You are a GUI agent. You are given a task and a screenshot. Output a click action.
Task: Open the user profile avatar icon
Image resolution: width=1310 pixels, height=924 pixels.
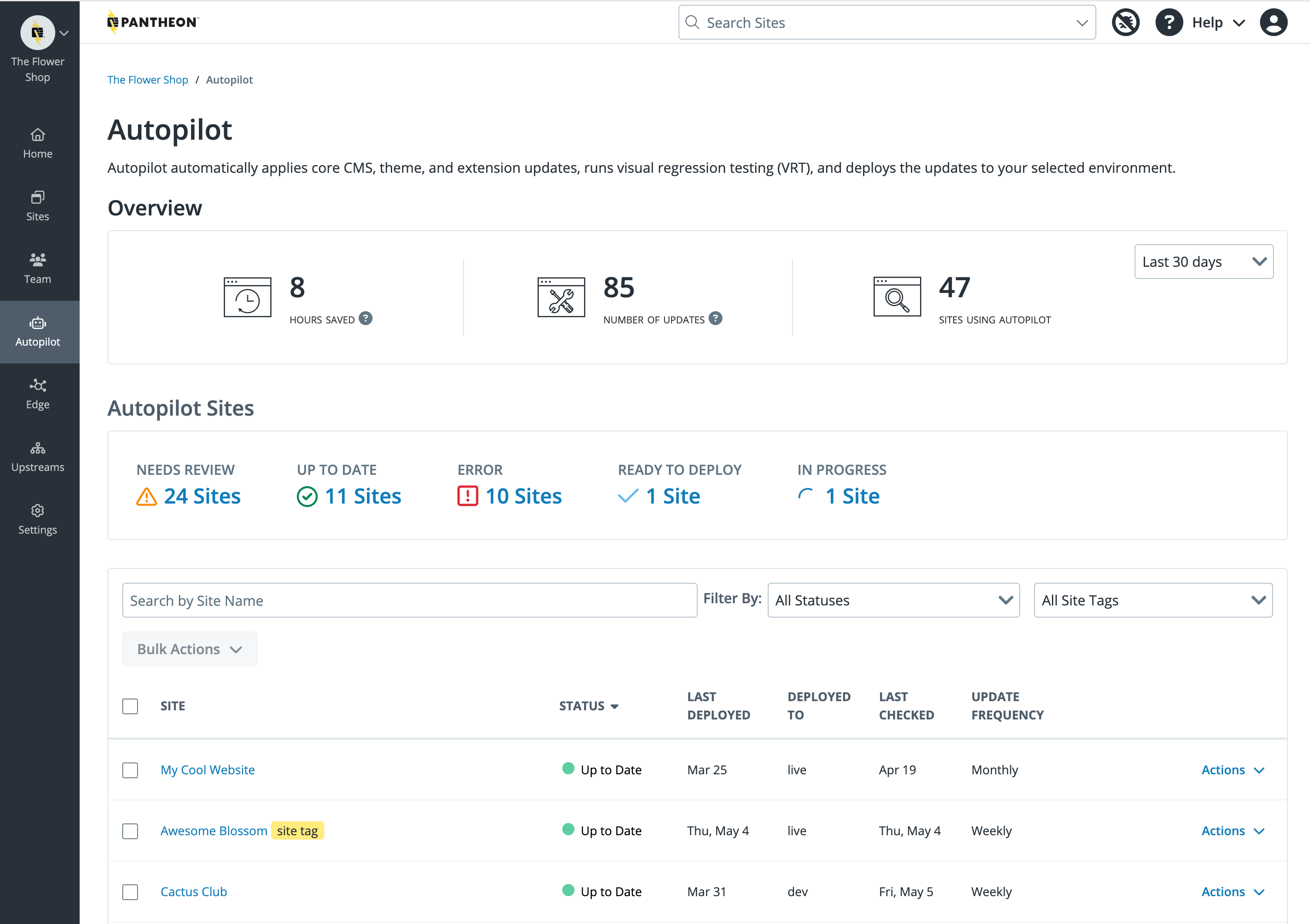pyautogui.click(x=1274, y=22)
